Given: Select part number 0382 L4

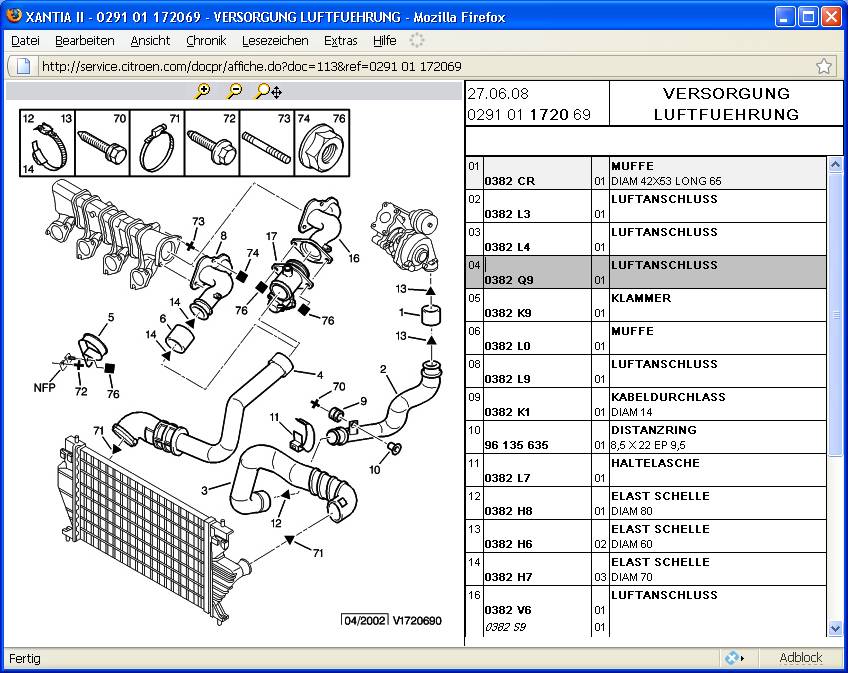Looking at the screenshot, I should pos(507,247).
